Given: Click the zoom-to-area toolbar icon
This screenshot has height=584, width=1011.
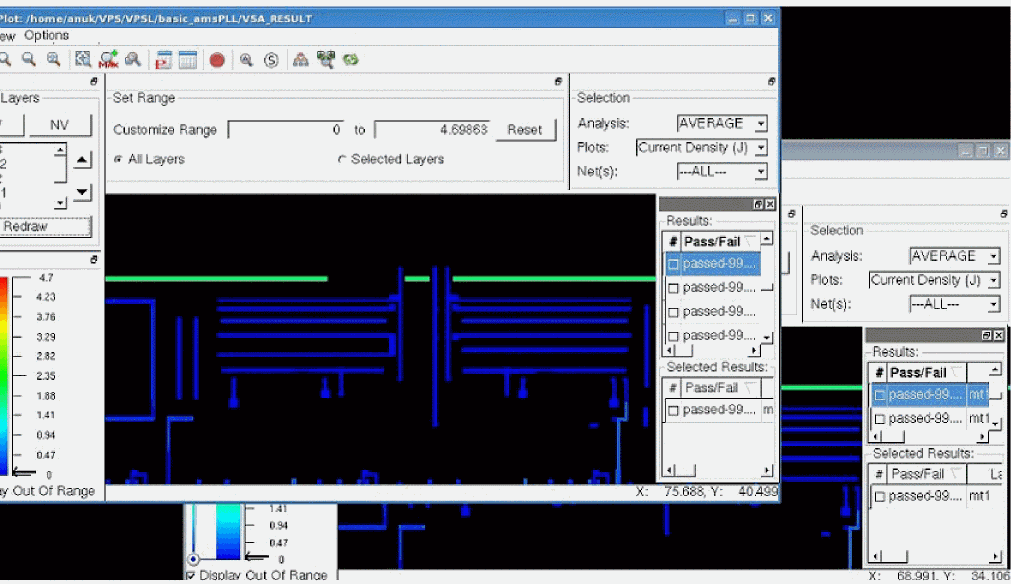Looking at the screenshot, I should point(83,60).
